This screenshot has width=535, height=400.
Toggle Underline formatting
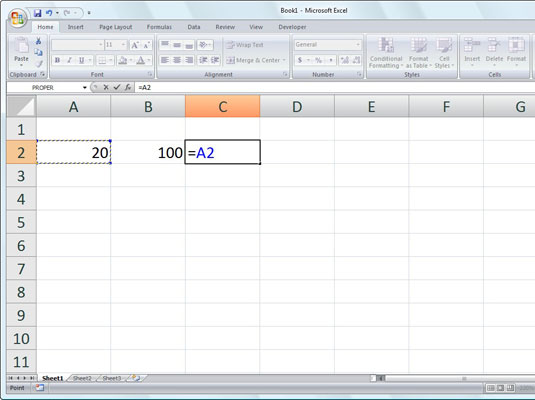(81, 60)
